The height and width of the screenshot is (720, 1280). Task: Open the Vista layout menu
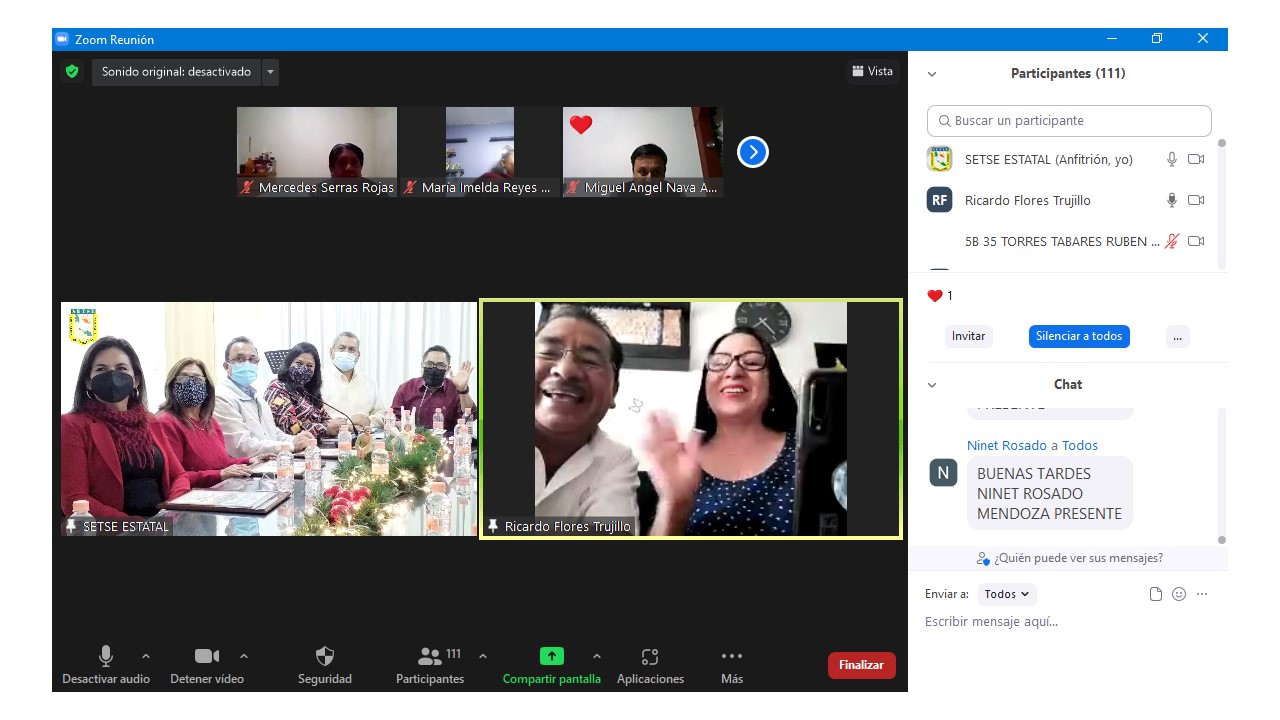coord(872,71)
